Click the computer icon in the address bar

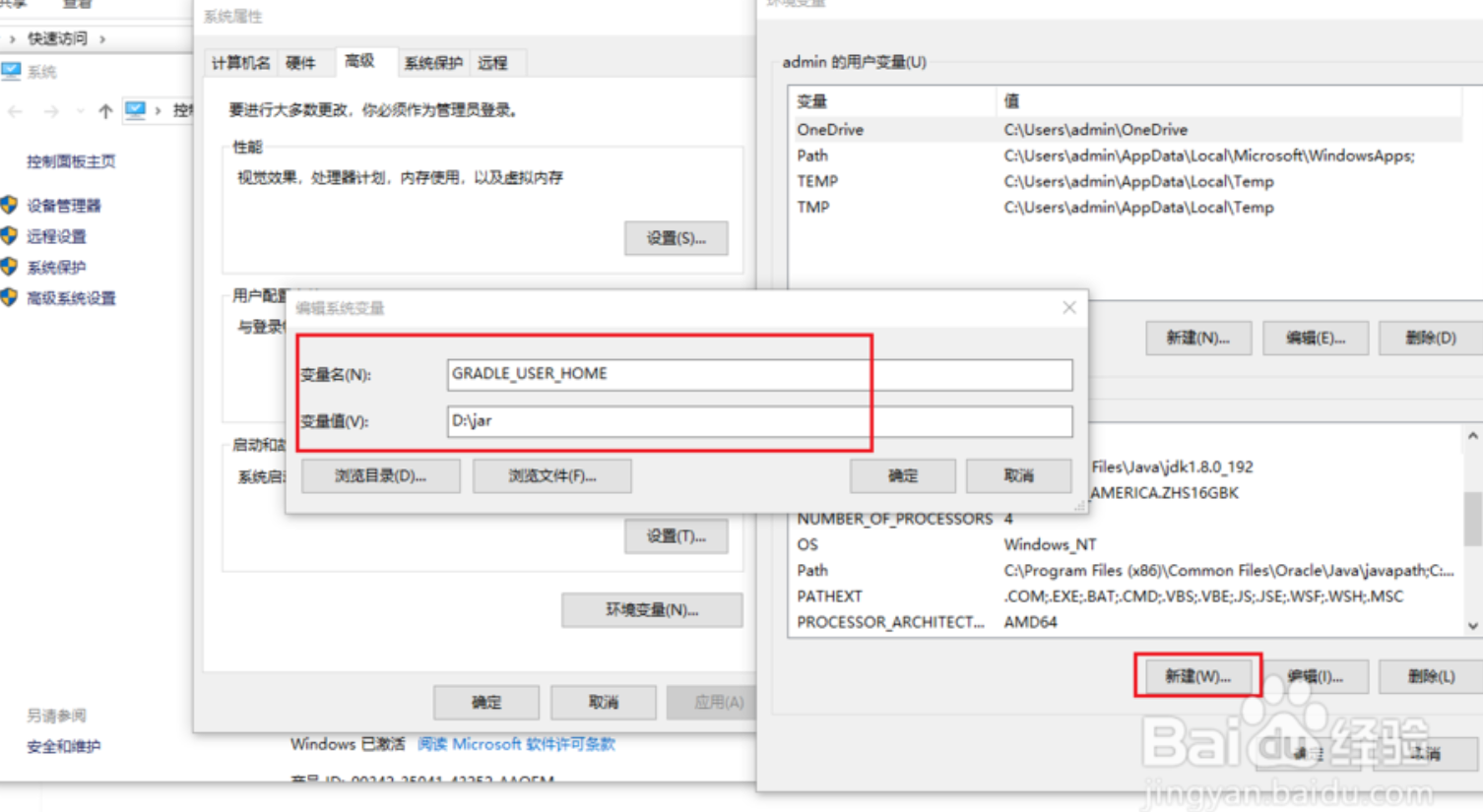pyautogui.click(x=135, y=110)
